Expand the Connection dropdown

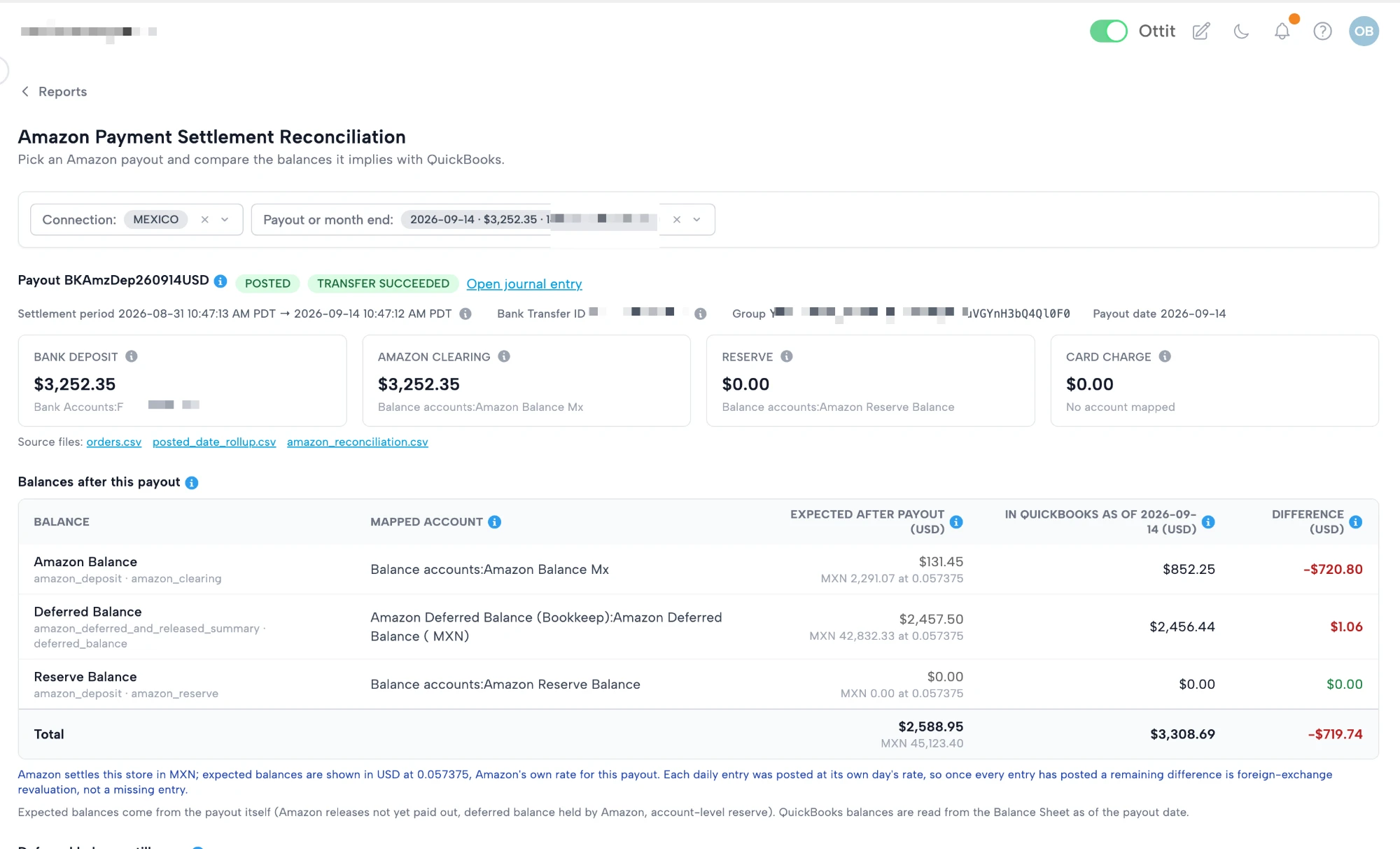[225, 220]
